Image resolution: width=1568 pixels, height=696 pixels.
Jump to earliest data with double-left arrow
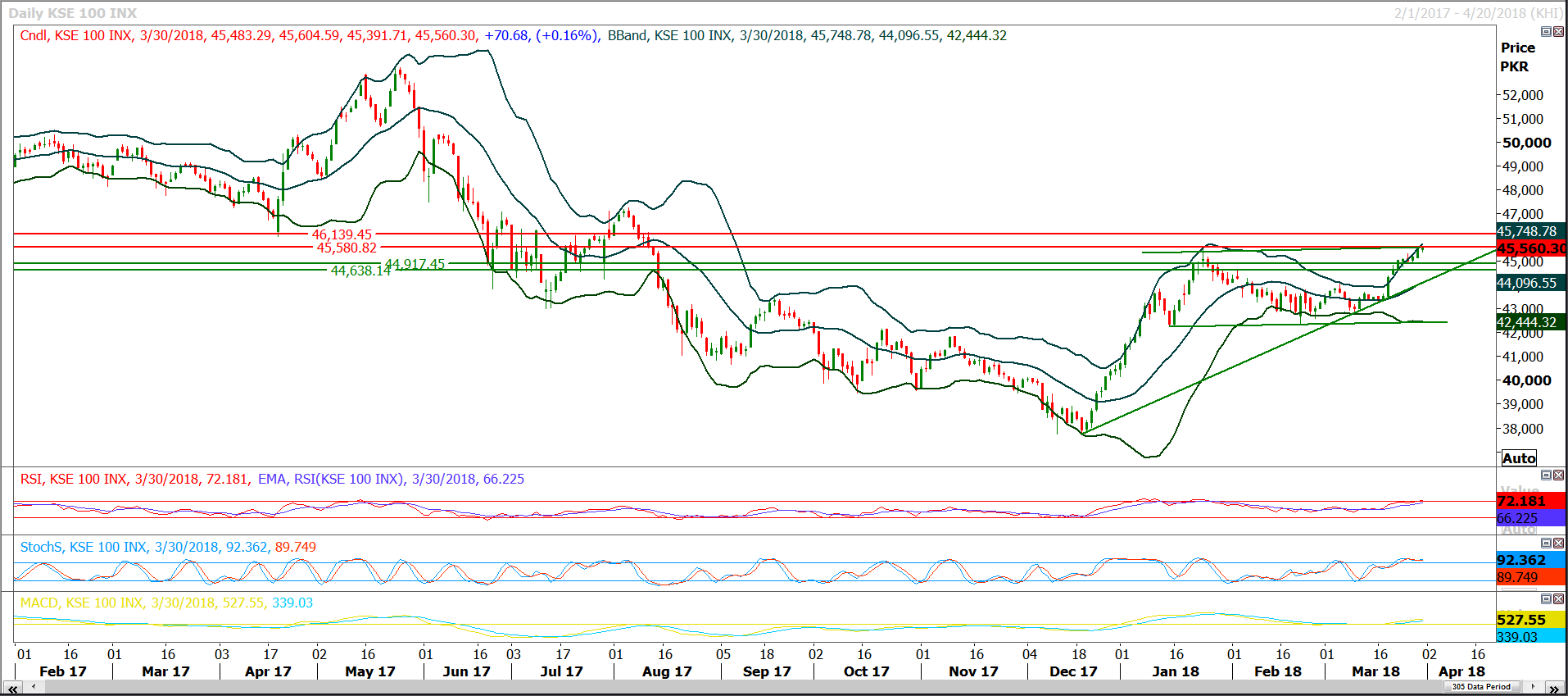pos(12,689)
